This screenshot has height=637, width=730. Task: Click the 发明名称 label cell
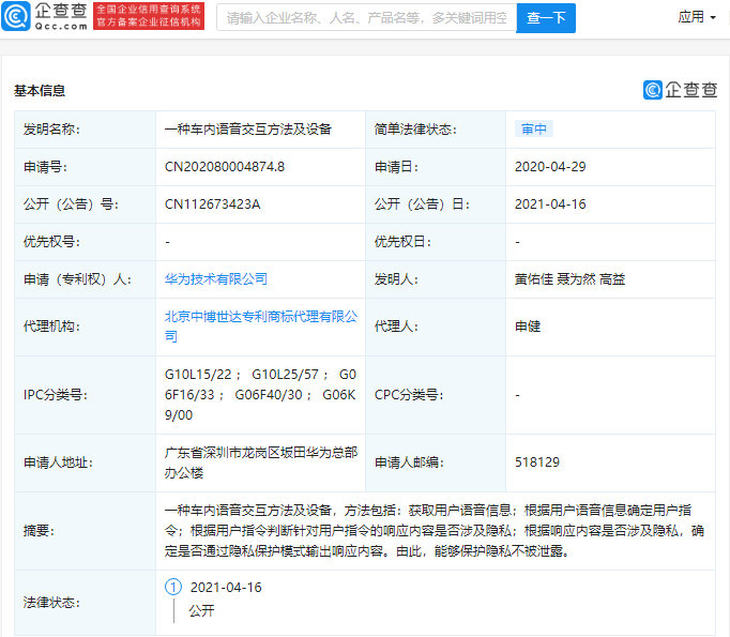pyautogui.click(x=85, y=129)
